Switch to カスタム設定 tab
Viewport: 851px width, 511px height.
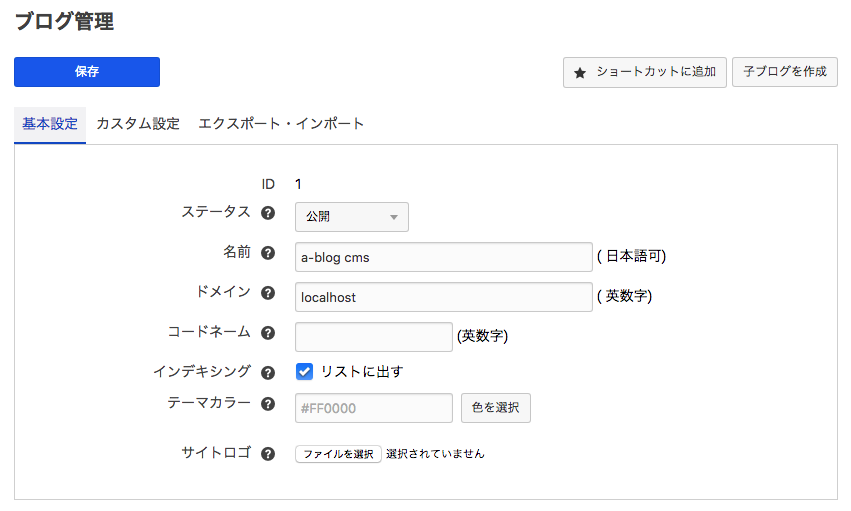point(138,124)
